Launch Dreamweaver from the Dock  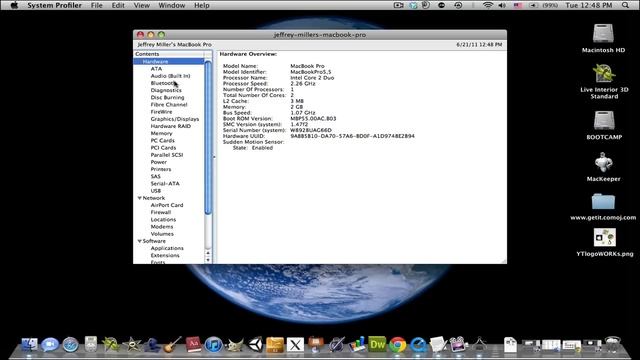(x=377, y=344)
